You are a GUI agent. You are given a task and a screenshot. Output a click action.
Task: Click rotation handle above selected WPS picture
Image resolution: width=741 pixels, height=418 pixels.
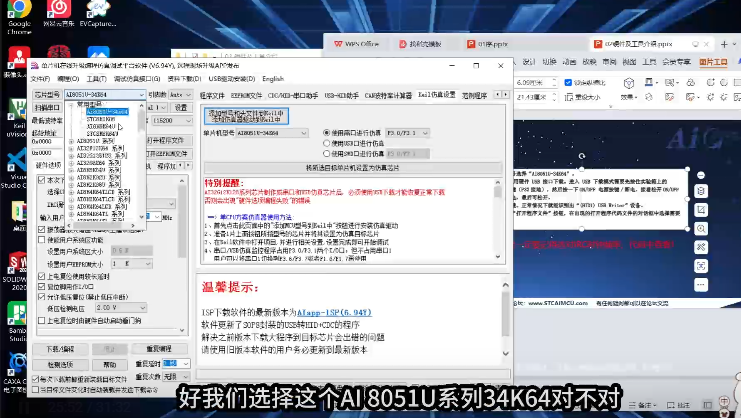[582, 156]
